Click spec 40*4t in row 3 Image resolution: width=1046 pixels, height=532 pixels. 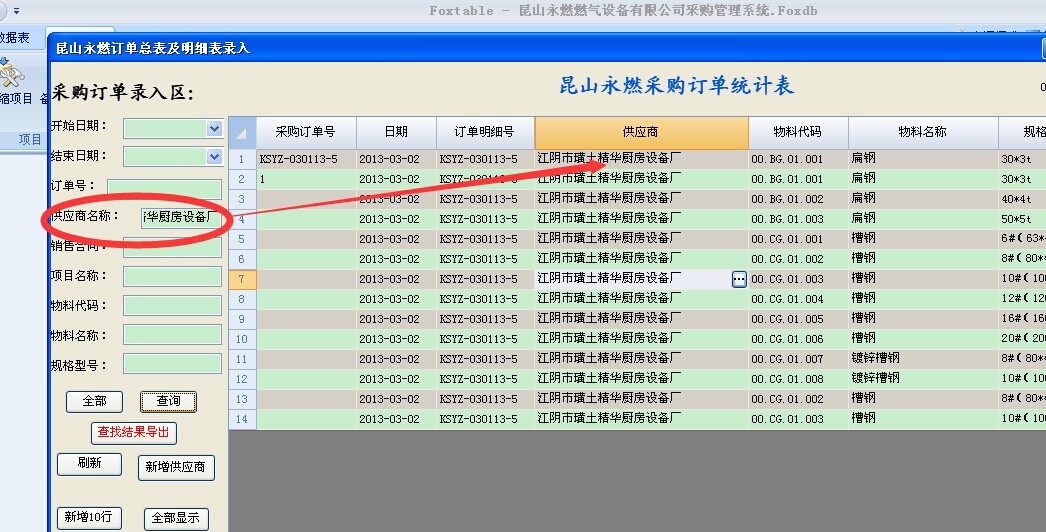(x=1016, y=199)
